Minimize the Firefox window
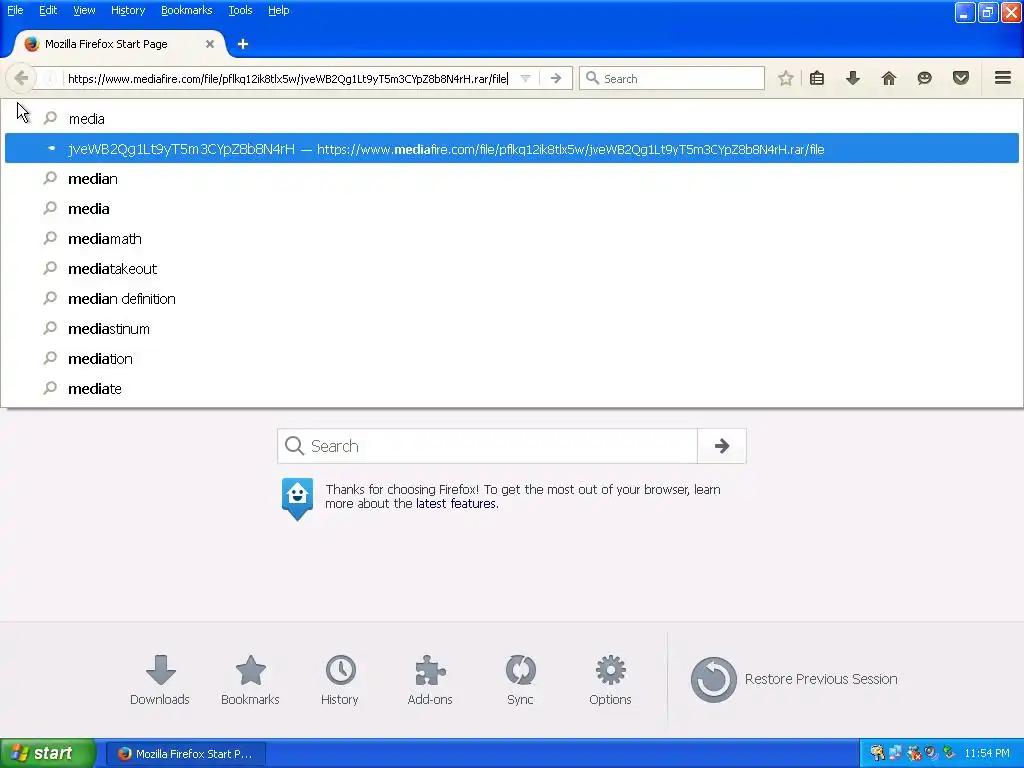The height and width of the screenshot is (768, 1024). click(965, 12)
